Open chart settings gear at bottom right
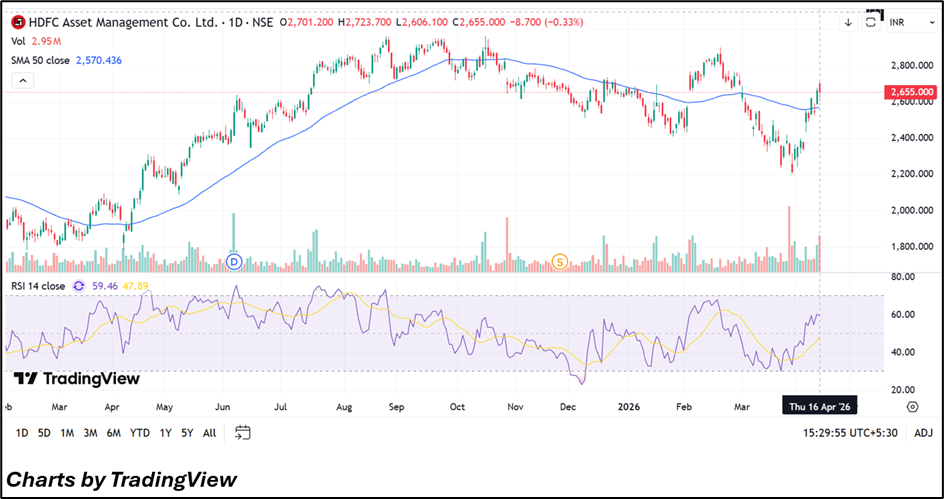The image size is (944, 499). (912, 407)
